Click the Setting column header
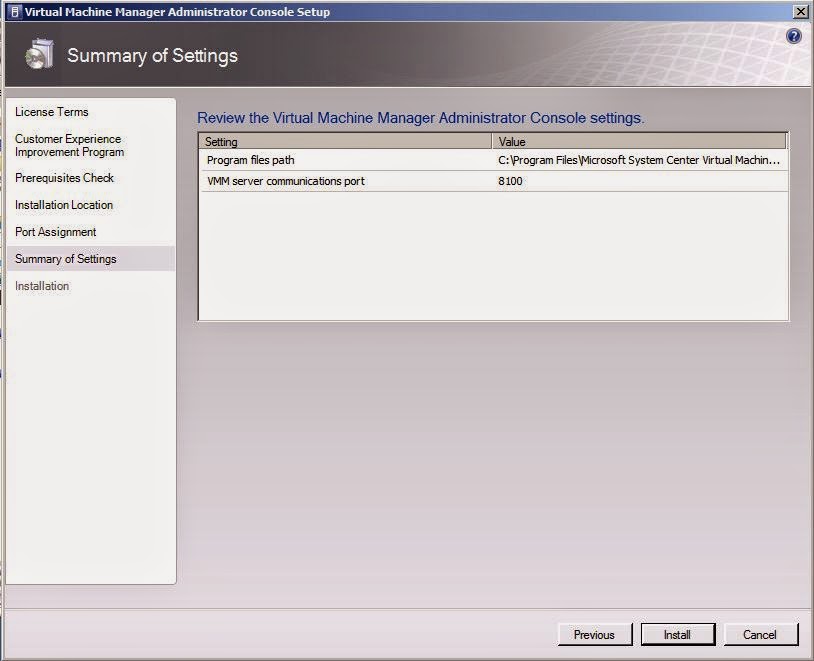Screen dimensions: 814x661 coord(345,141)
